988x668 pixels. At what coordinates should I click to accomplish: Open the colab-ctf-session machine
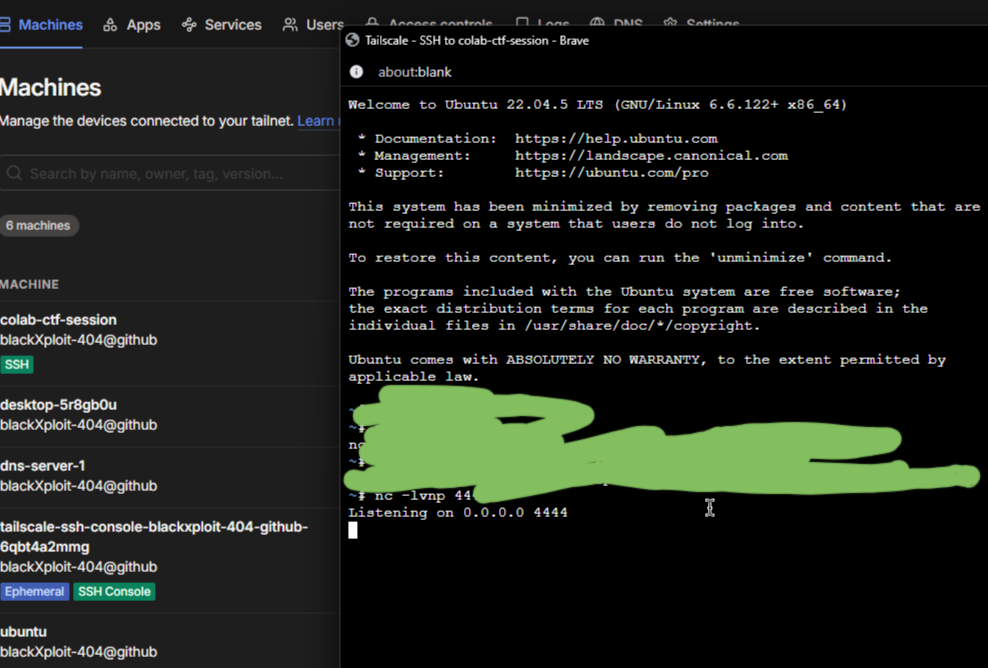click(x=59, y=320)
